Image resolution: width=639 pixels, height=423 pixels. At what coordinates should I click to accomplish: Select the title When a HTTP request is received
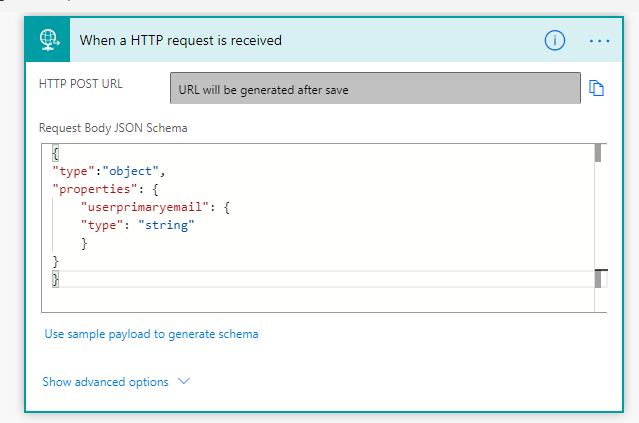(180, 40)
